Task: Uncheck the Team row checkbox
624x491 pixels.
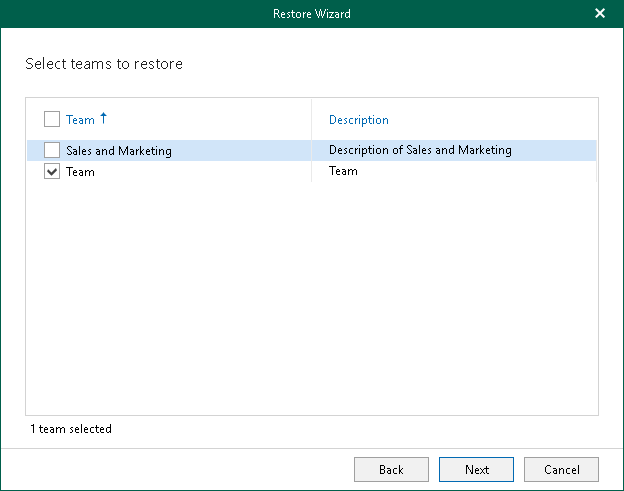Action: coord(52,172)
